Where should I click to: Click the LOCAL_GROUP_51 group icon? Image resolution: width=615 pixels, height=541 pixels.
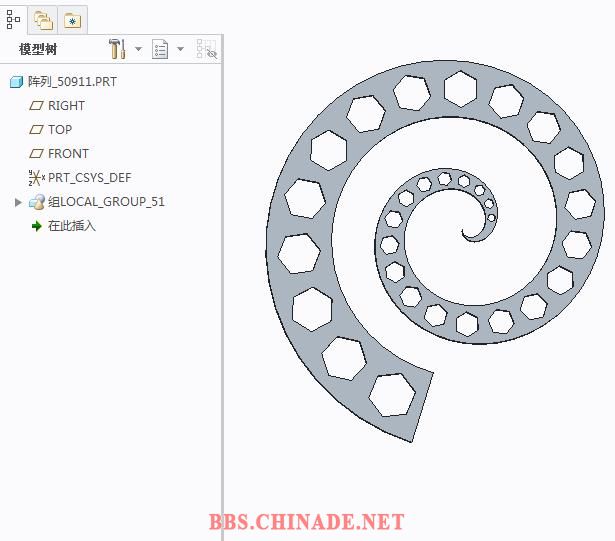tap(37, 202)
